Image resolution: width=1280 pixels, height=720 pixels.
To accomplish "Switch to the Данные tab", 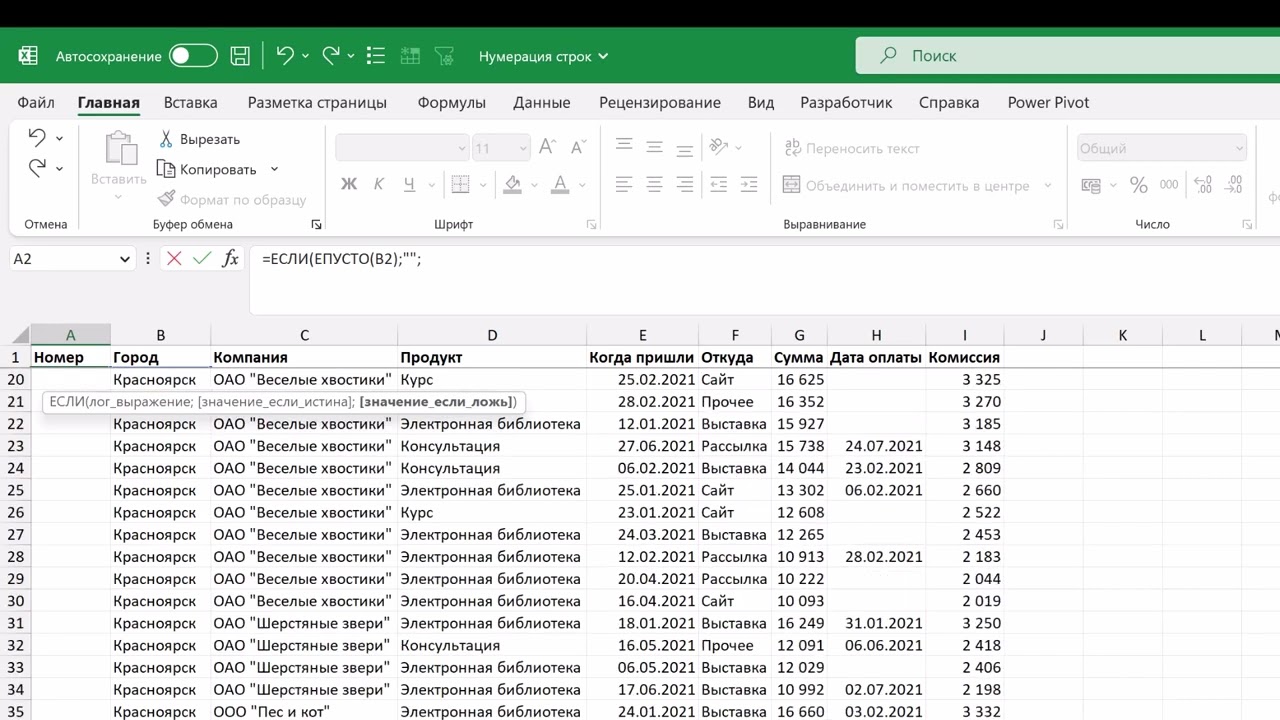I will coord(542,102).
